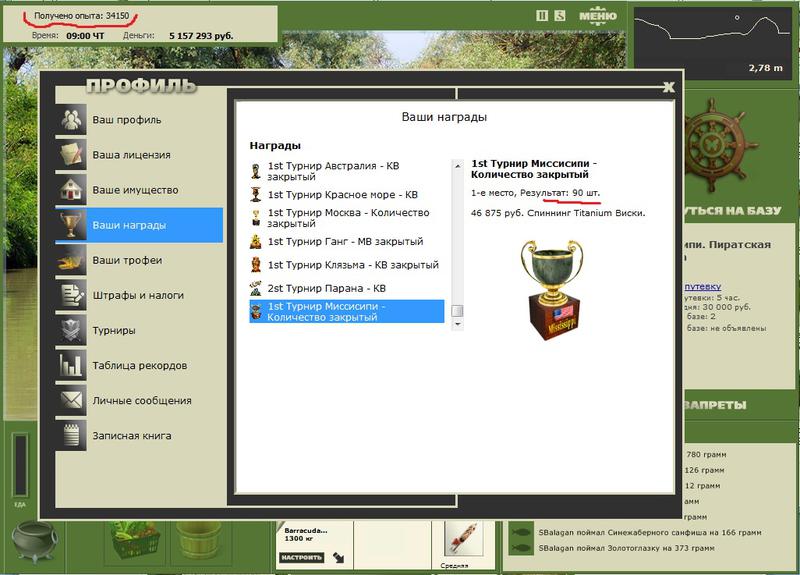Click the Barracuda 1300 кг tackle slot

coord(315,546)
